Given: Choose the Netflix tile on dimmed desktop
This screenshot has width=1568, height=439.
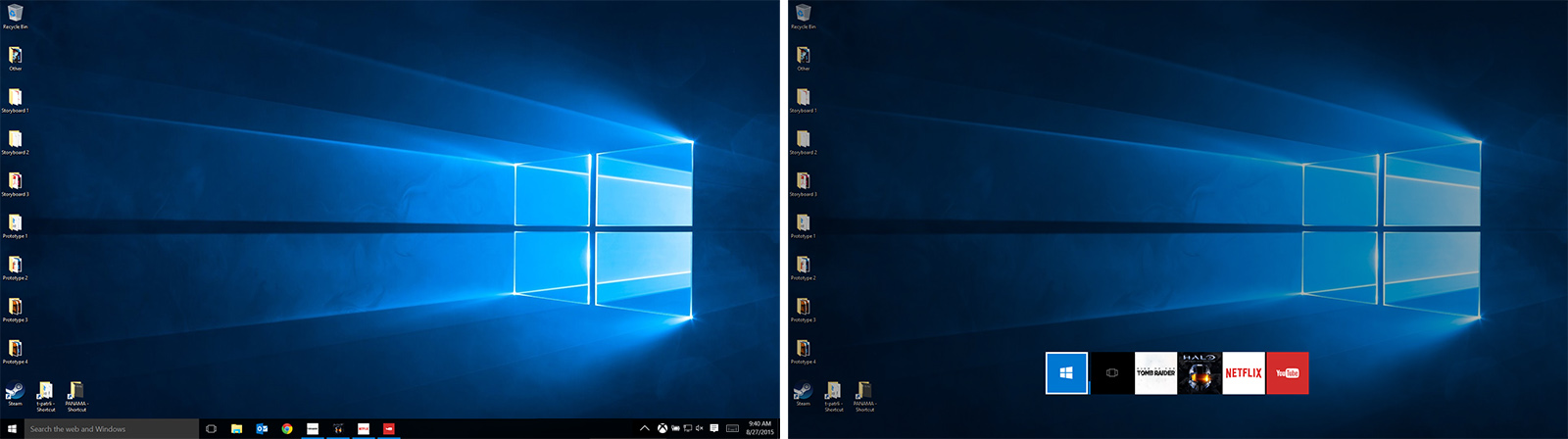Looking at the screenshot, I should click(x=1244, y=373).
